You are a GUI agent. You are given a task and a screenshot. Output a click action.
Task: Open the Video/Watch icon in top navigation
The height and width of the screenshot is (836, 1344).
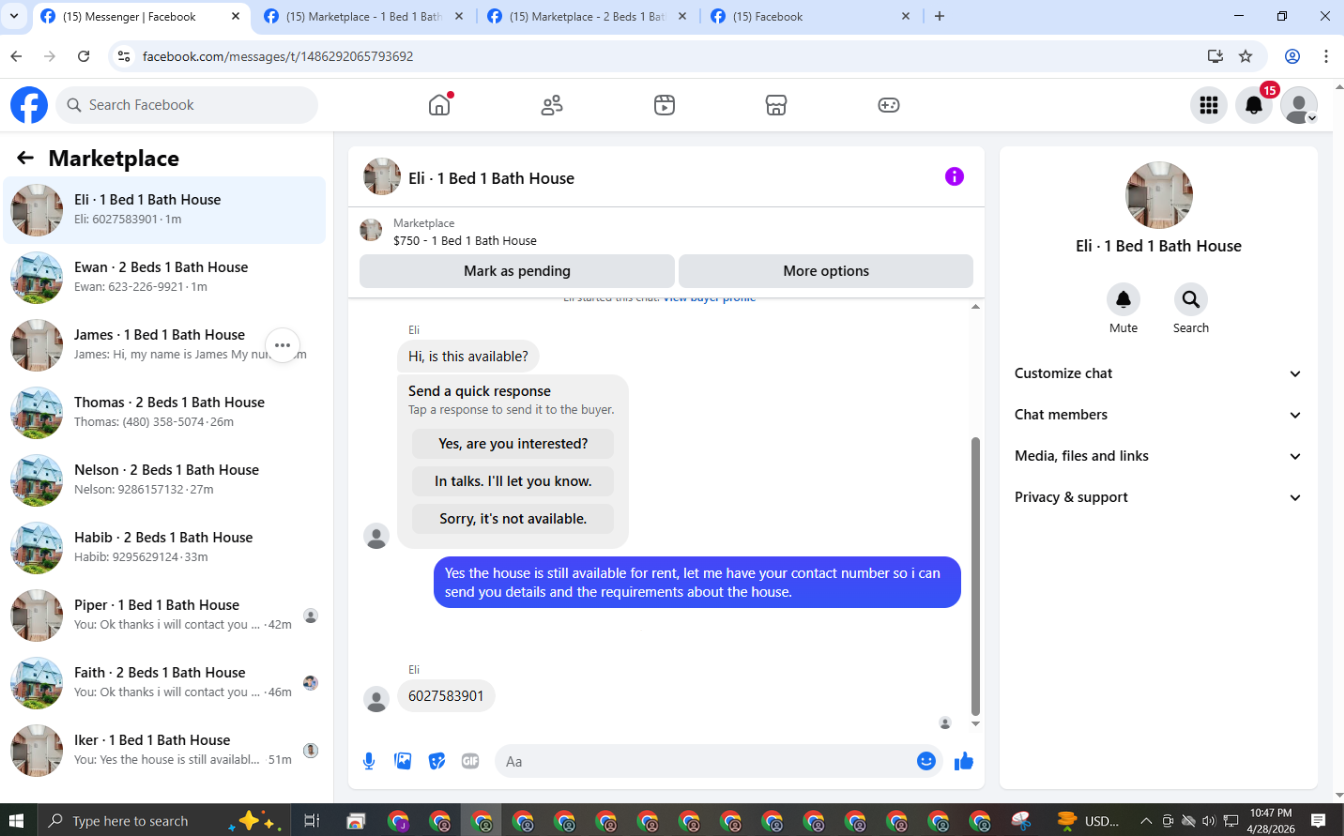coord(664,105)
